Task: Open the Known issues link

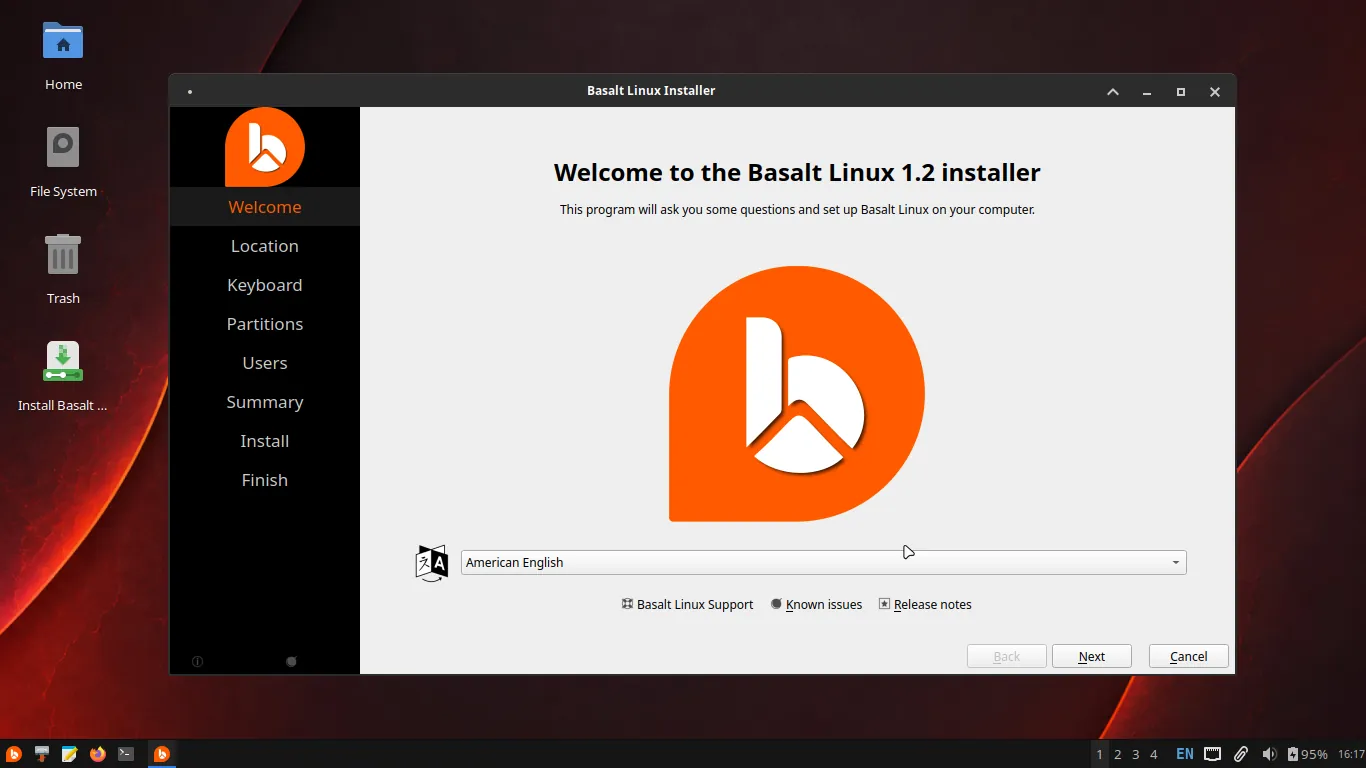Action: [x=816, y=604]
